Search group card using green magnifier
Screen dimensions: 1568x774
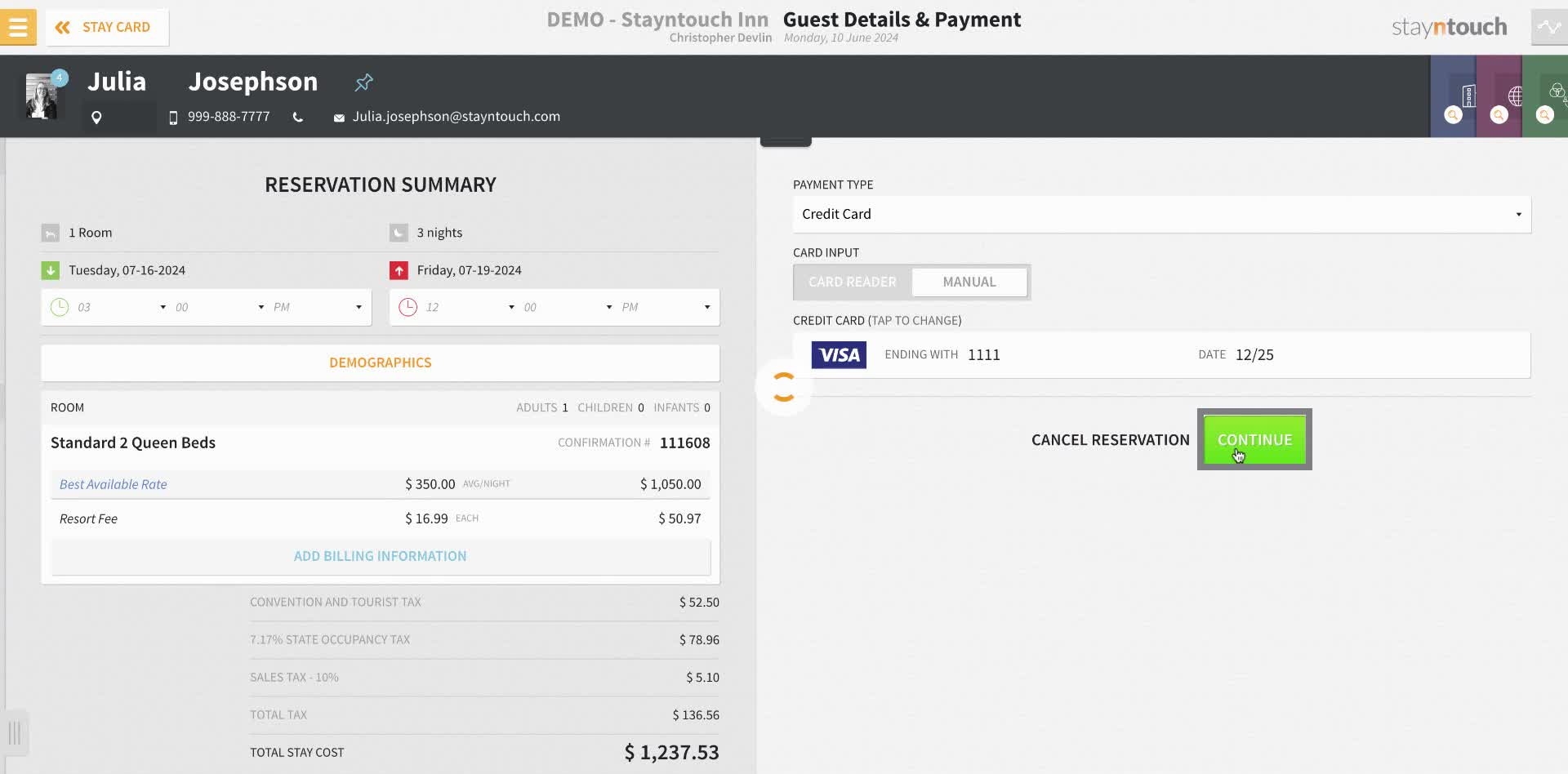[x=1544, y=115]
